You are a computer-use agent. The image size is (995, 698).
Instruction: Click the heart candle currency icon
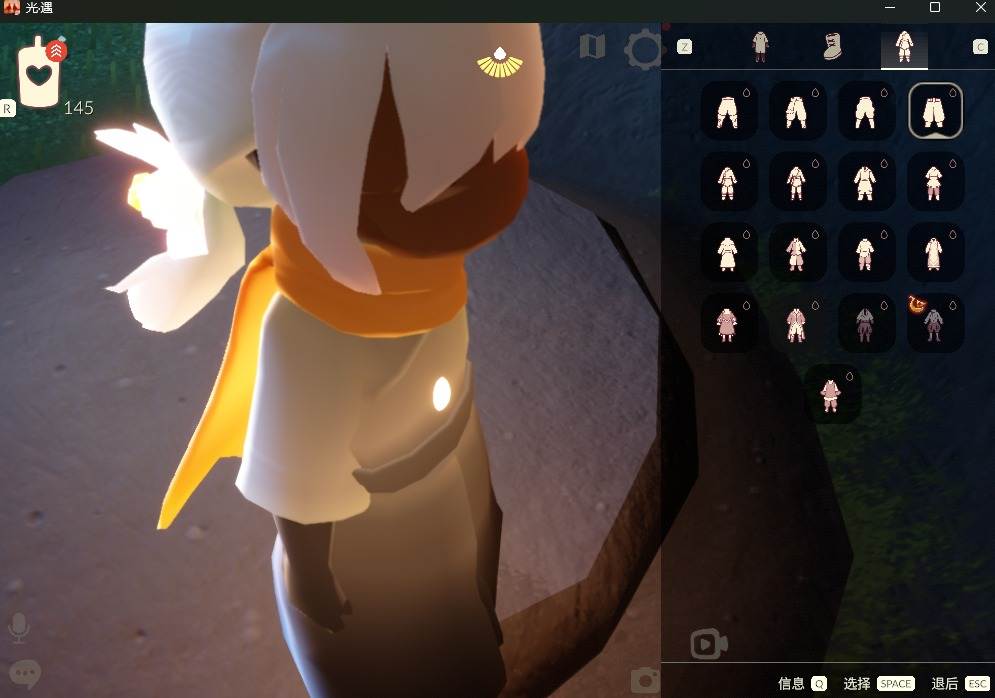coord(39,73)
